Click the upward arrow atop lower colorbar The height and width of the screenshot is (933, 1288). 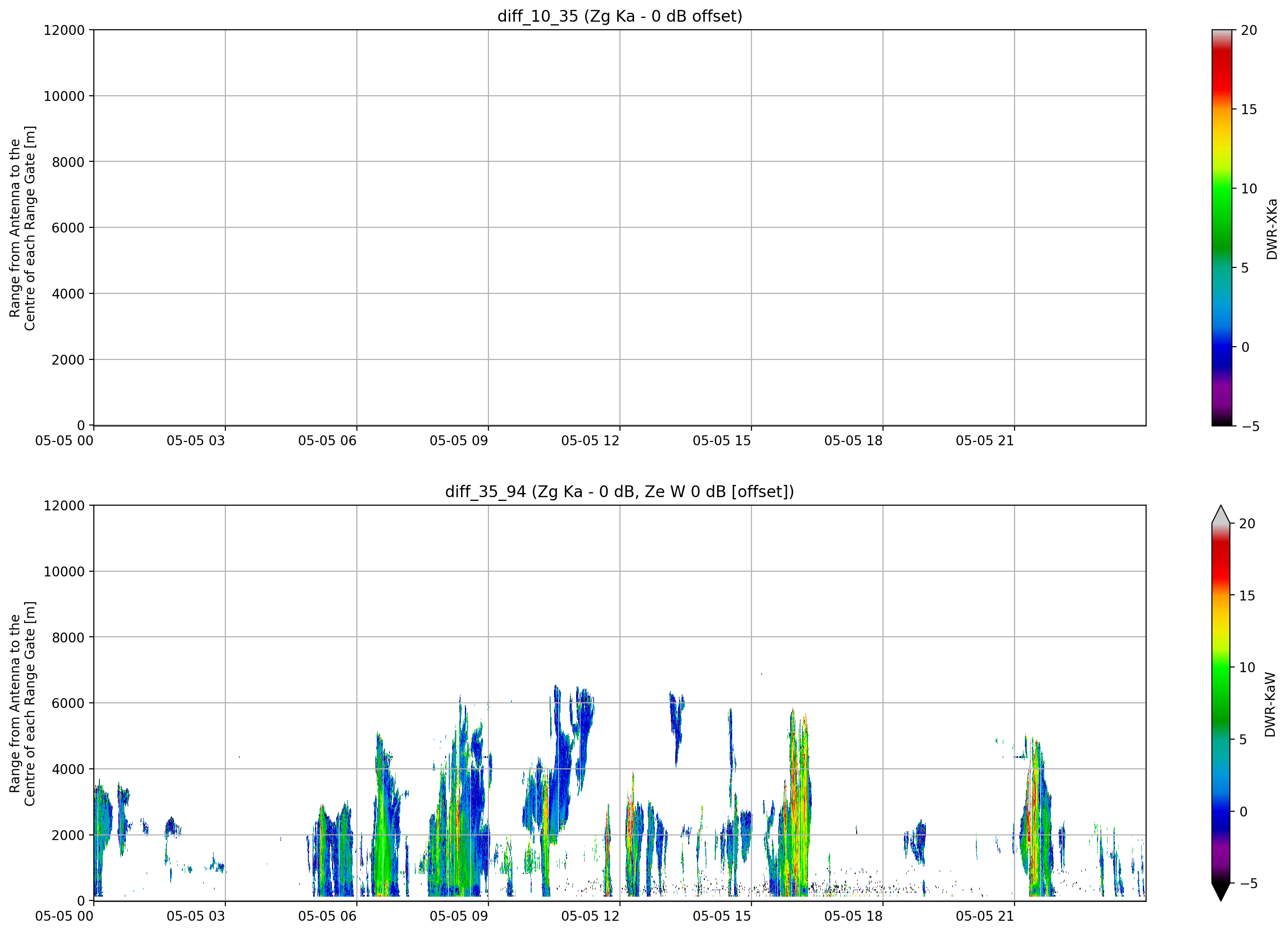click(x=1221, y=514)
